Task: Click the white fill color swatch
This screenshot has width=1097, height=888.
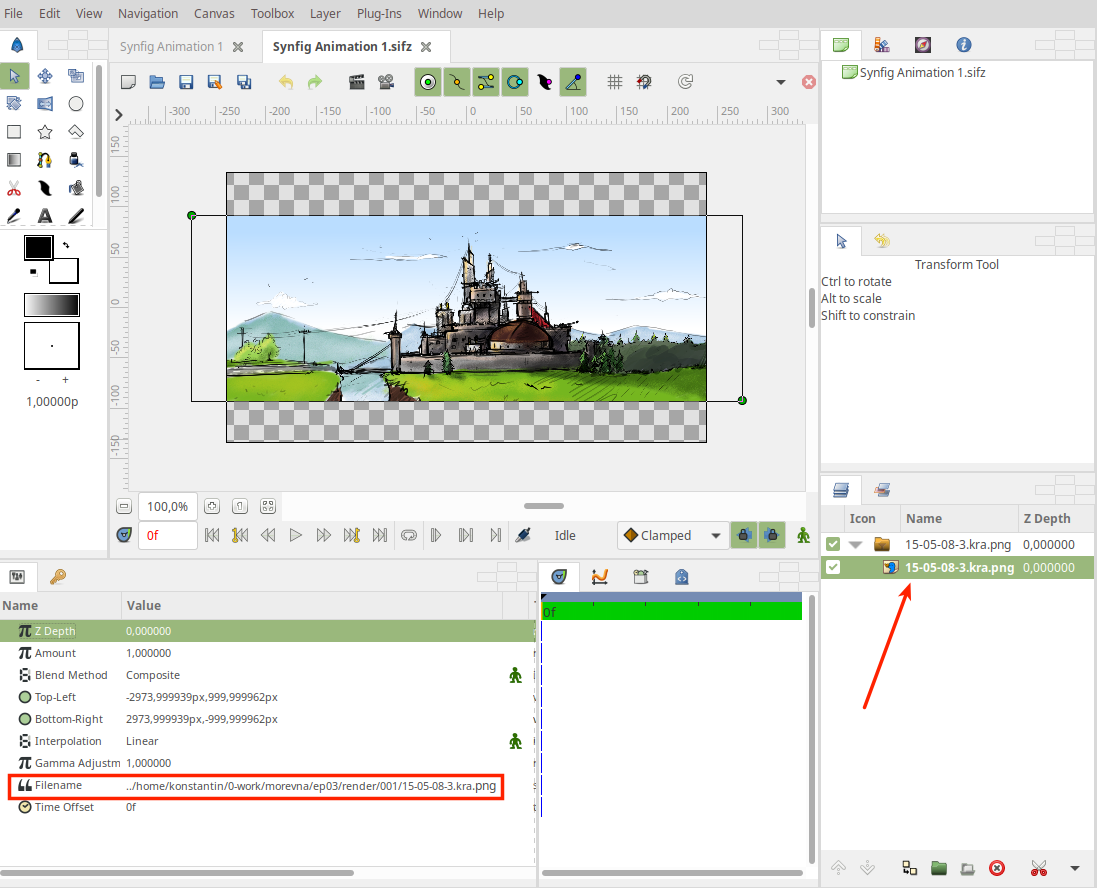Action: (x=64, y=270)
